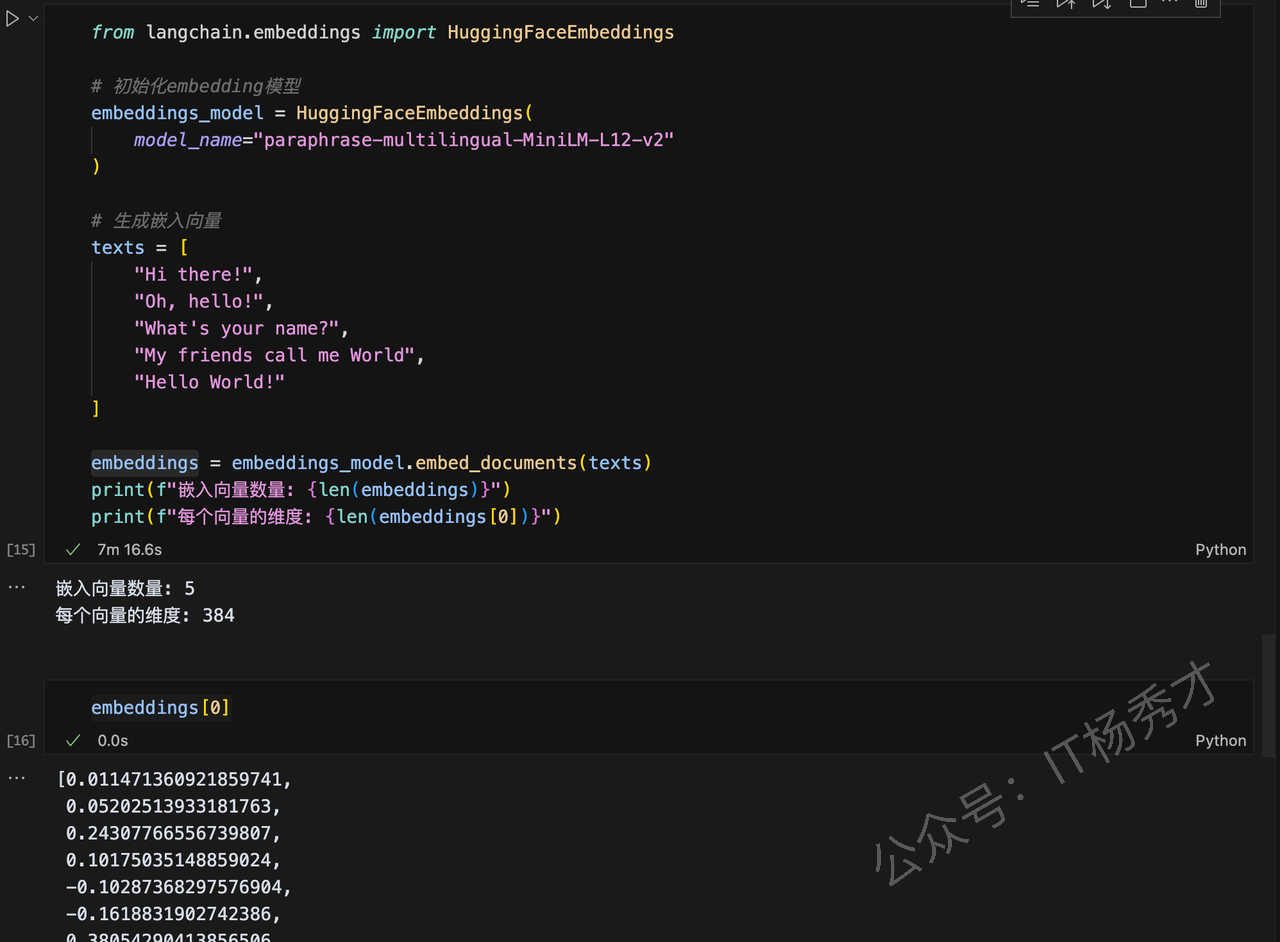Open the more actions ellipsis in the cell toolbar
1280x942 pixels.
[1169, 4]
